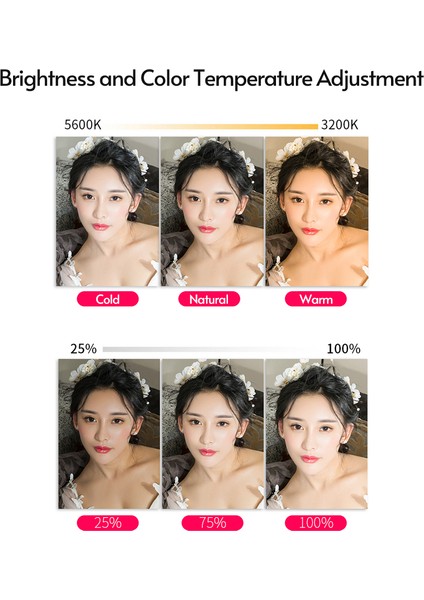Select the Warm tone portrait
The image size is (424, 600).
click(317, 211)
